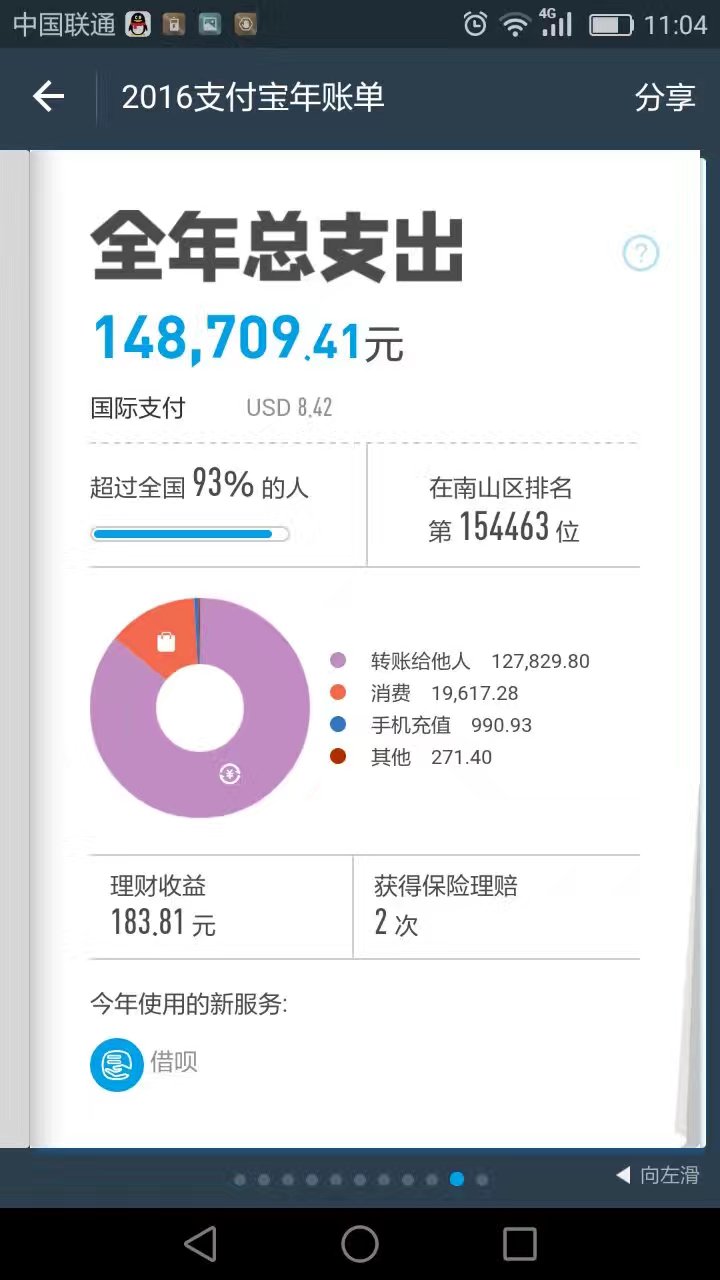This screenshot has height=1280, width=720.
Task: Tap the last page indicator dot
Action: [x=482, y=1180]
